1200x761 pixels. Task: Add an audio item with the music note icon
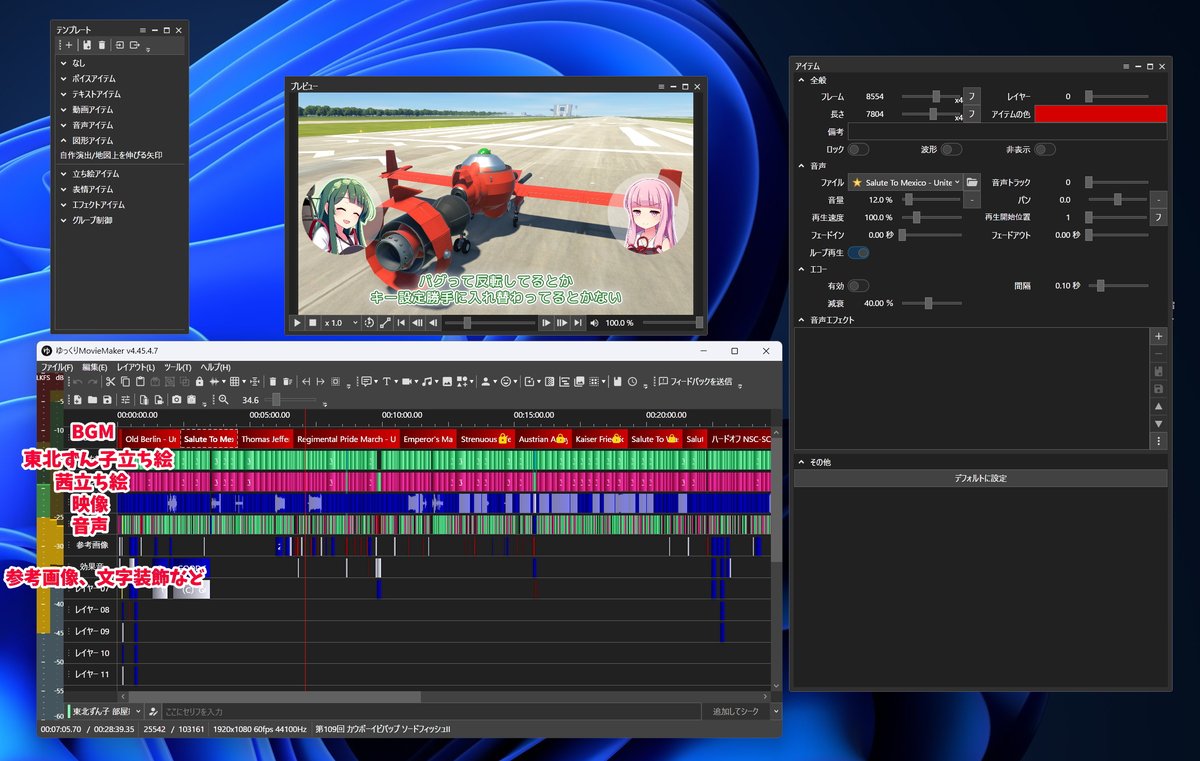click(427, 382)
